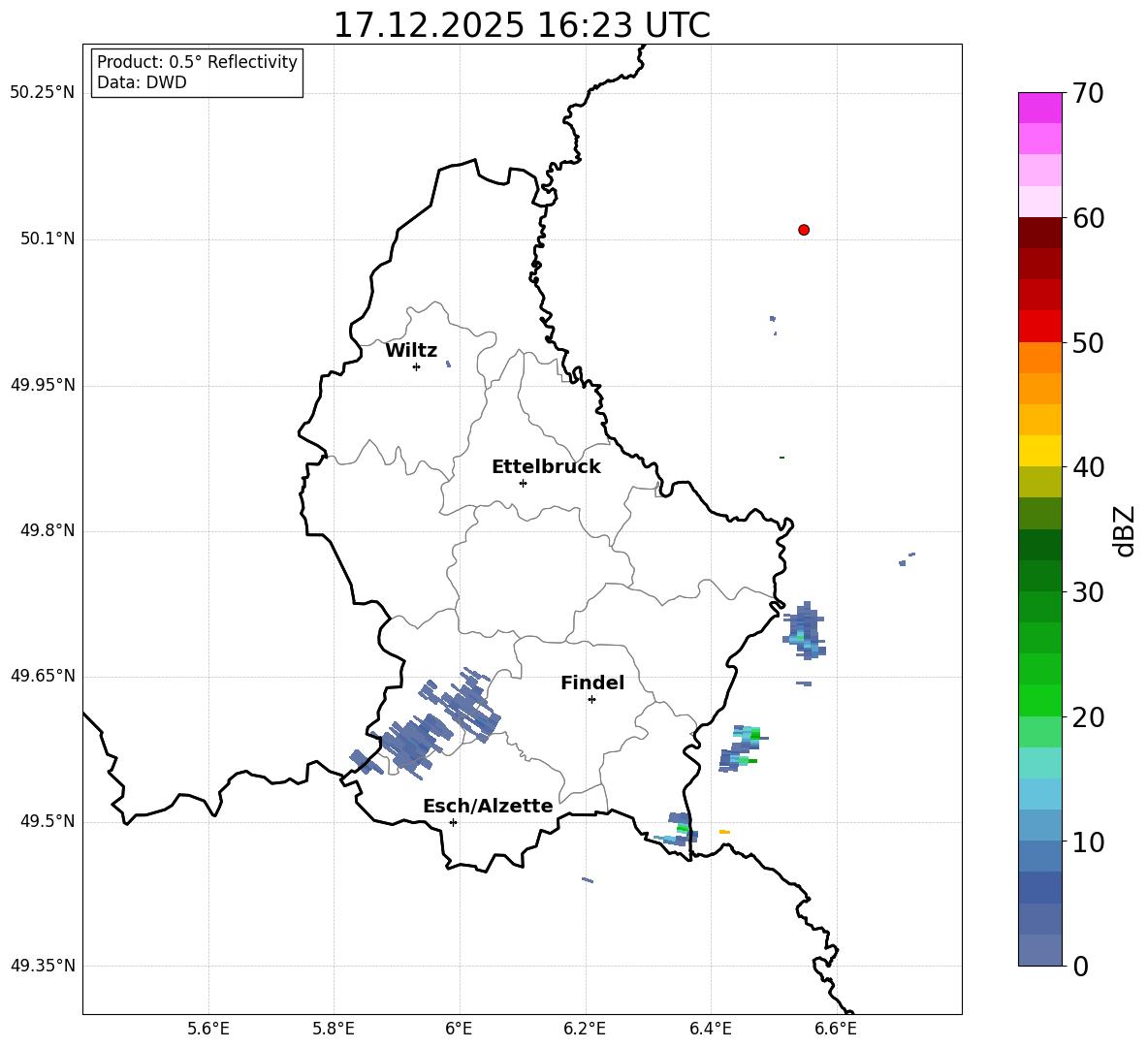Click the 50.1°N latitude label
The image size is (1148, 1048).
[x=48, y=238]
